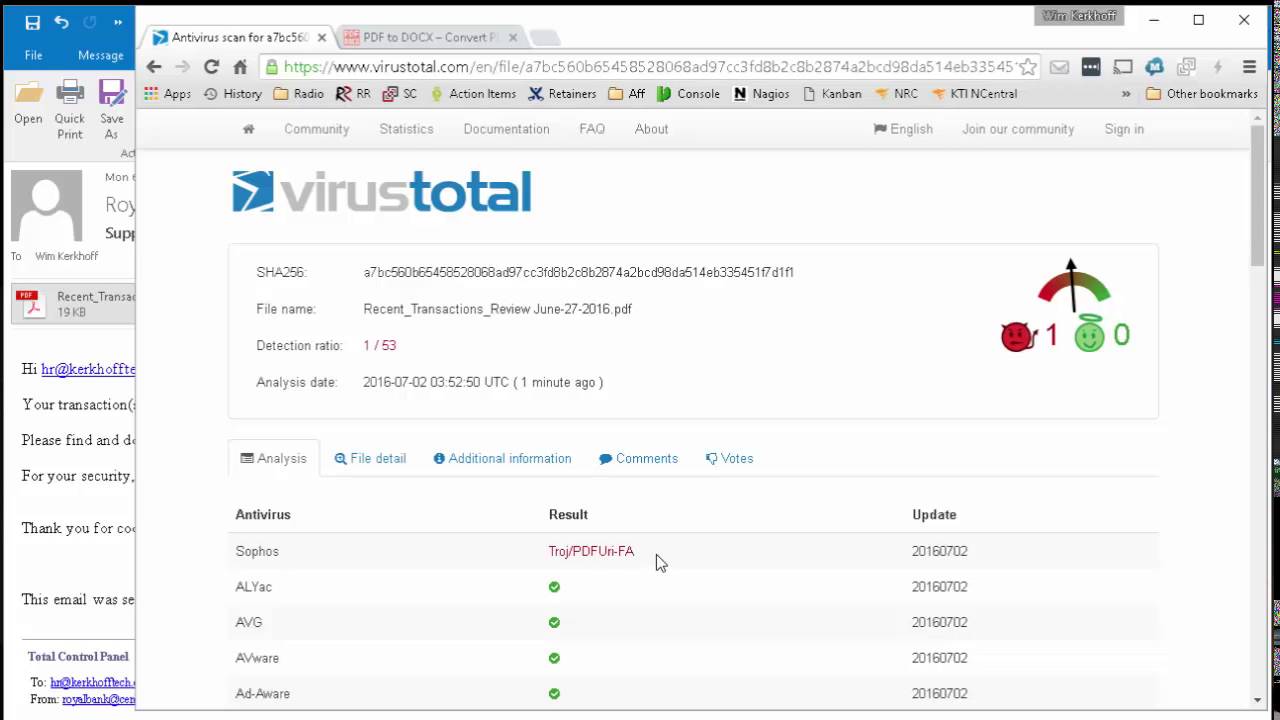Click the browser Home icon
Viewport: 1280px width, 720px height.
click(240, 67)
